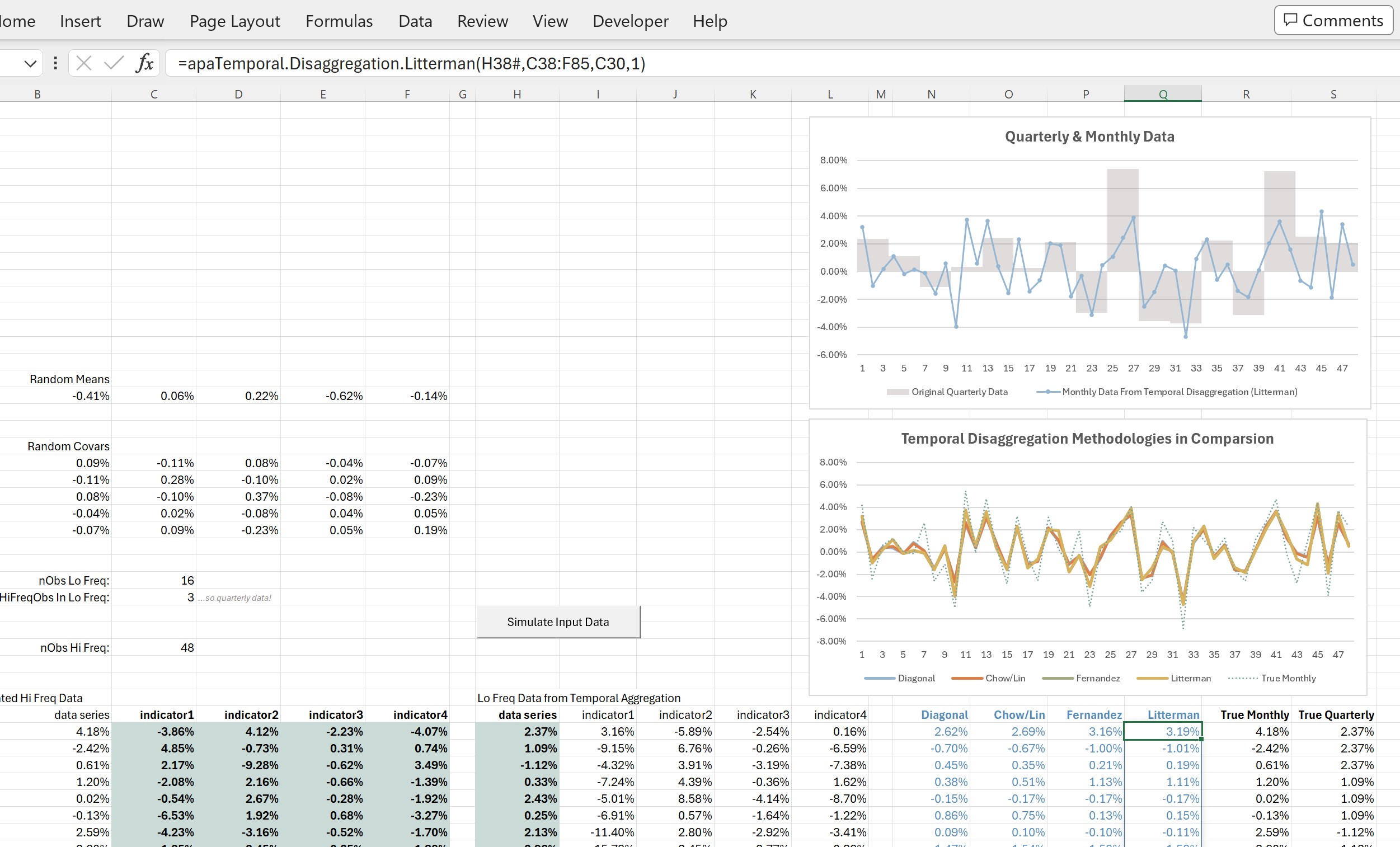Expand the Name Box dropdown arrow

pos(30,64)
